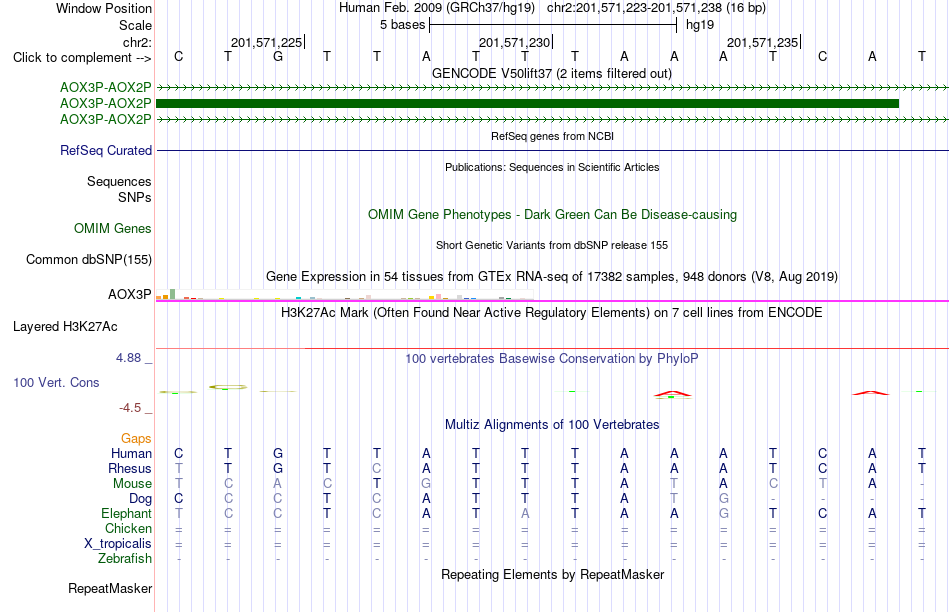This screenshot has width=950, height=612.
Task: Click the 'Layered H3K27Ac' track label
Action: [65, 327]
